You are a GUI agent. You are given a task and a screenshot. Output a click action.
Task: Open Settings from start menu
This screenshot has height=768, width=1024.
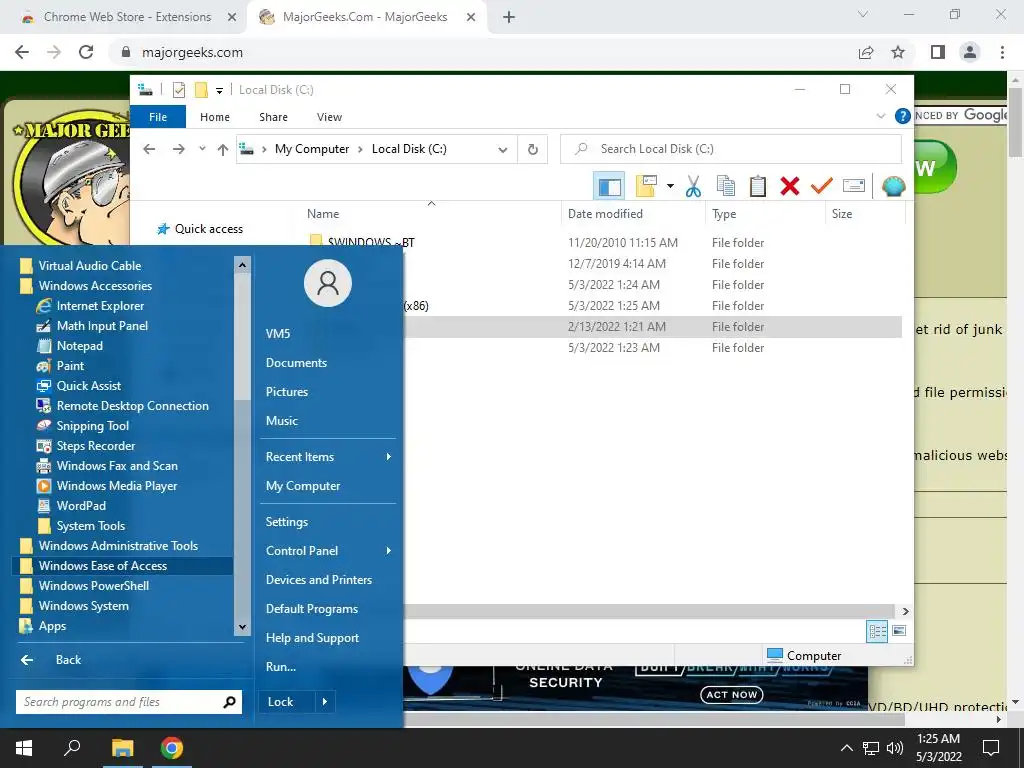pos(286,522)
